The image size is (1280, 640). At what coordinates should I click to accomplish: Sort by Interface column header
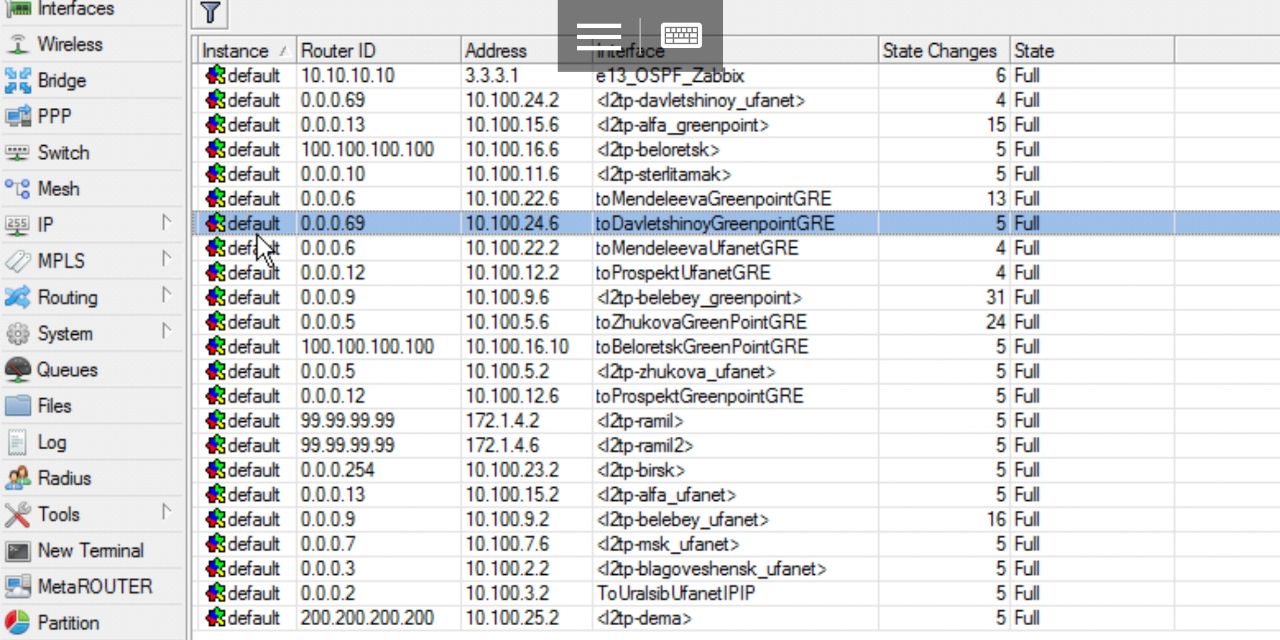click(x=735, y=50)
